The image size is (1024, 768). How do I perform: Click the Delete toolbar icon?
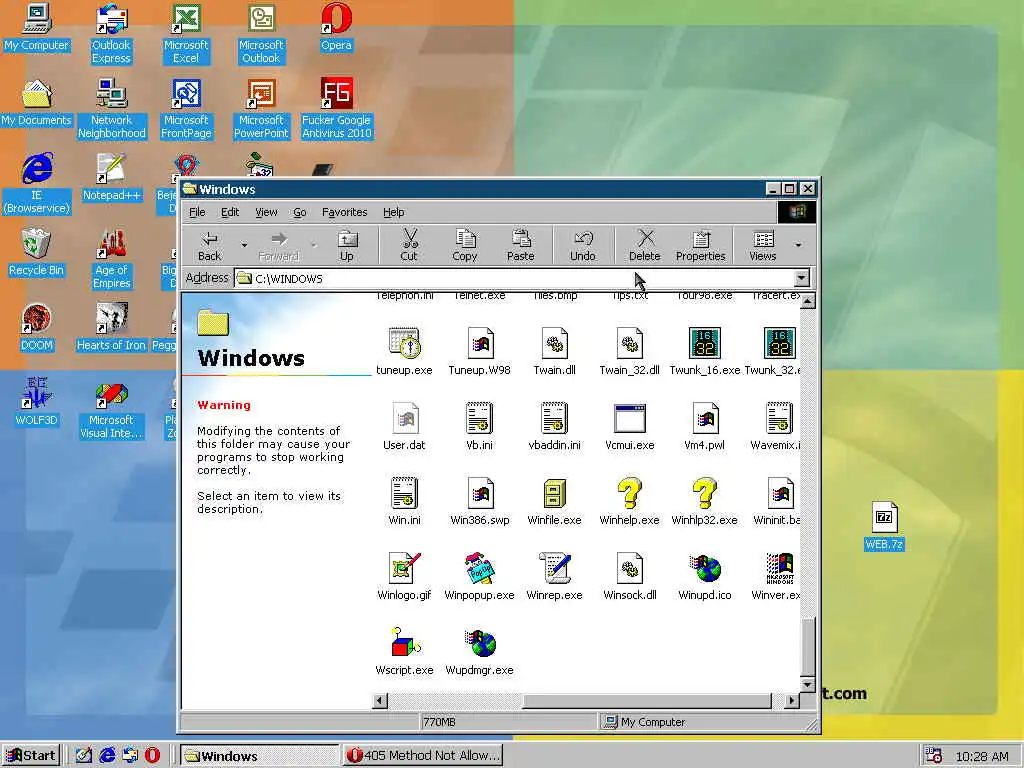point(645,246)
